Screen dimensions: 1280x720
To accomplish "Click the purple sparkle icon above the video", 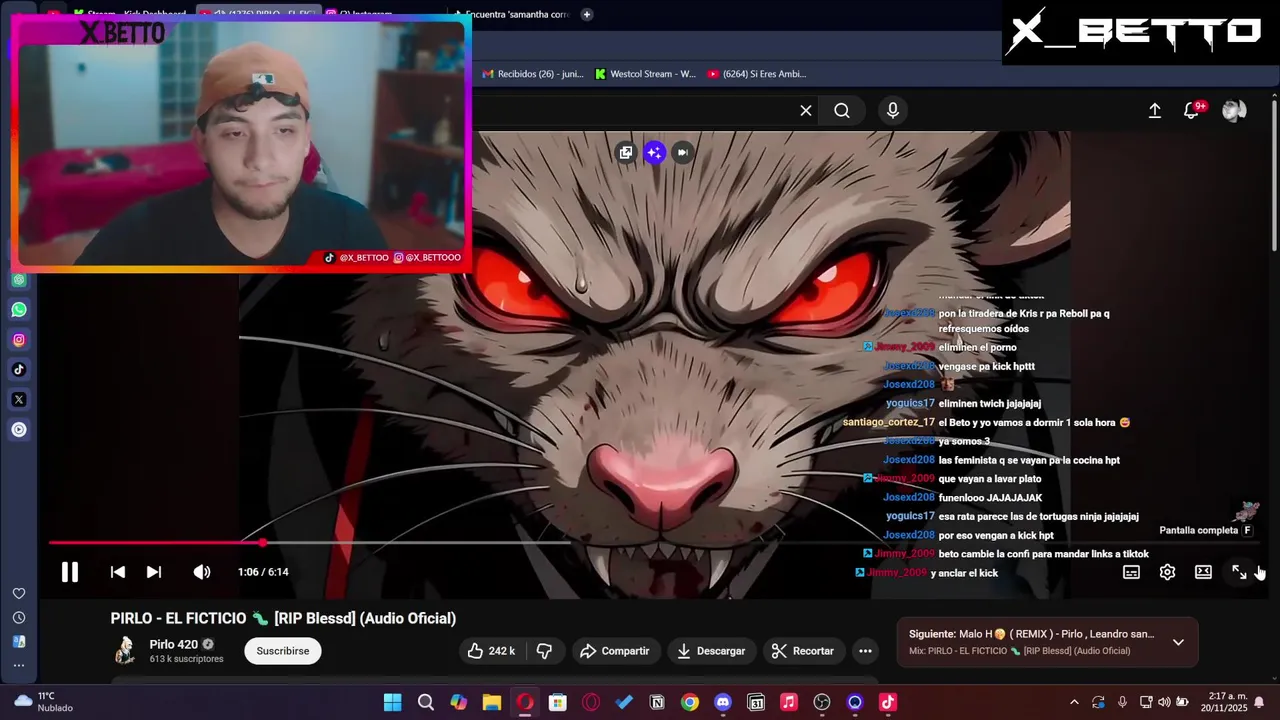I will (654, 152).
